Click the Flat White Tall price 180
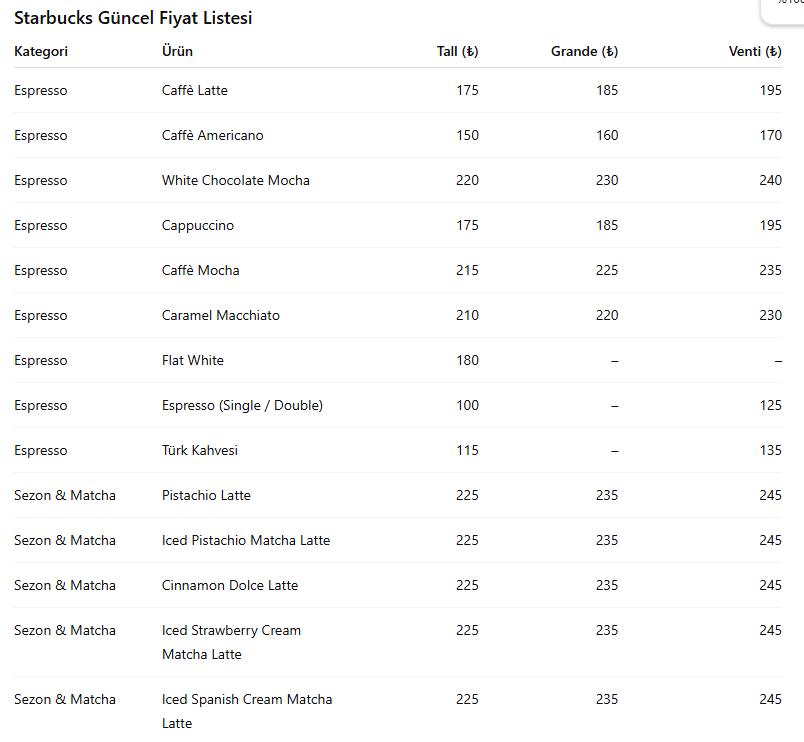The height and width of the screenshot is (742, 804). pyautogui.click(x=467, y=361)
